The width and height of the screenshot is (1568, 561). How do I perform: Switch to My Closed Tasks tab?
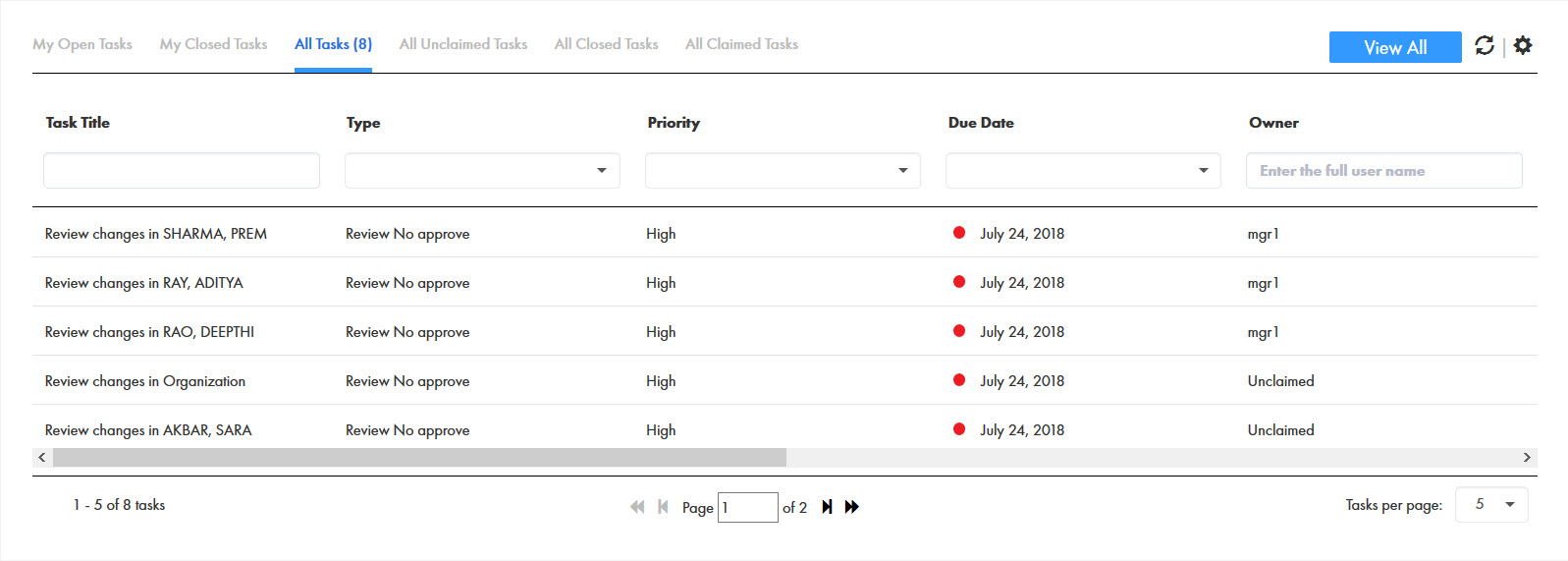pos(213,44)
